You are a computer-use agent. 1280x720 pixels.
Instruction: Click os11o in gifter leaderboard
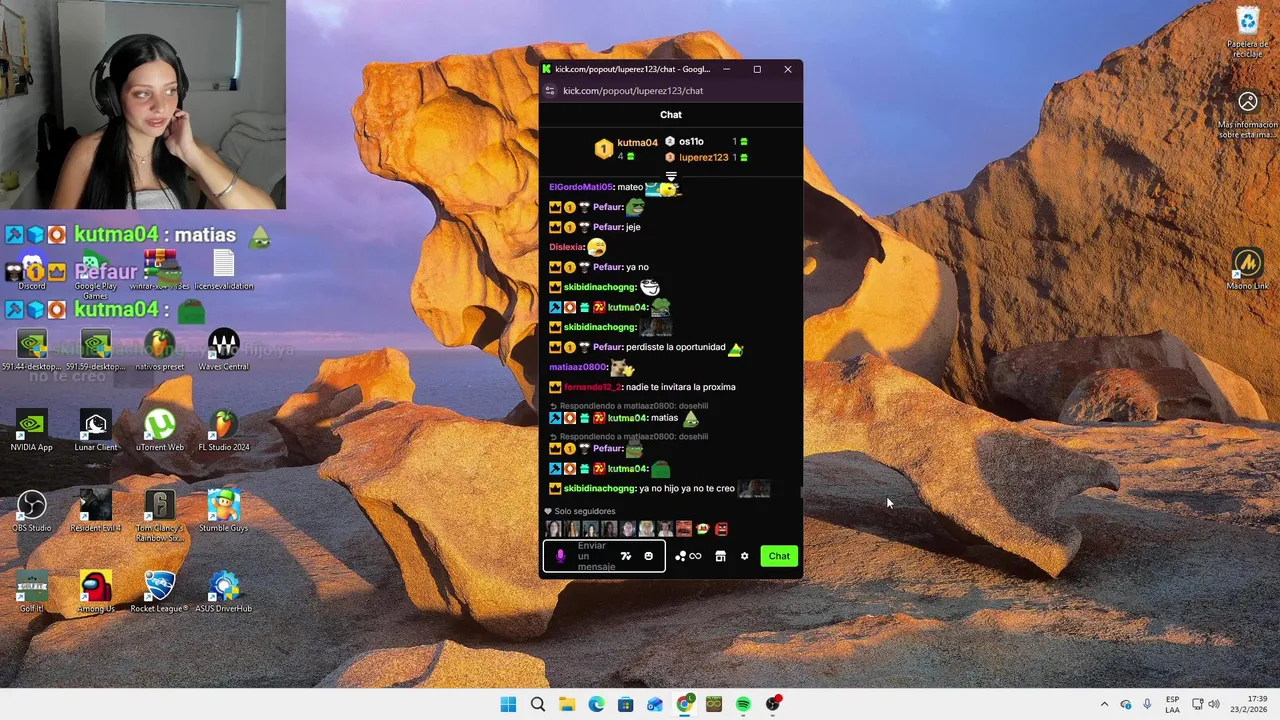pos(691,141)
